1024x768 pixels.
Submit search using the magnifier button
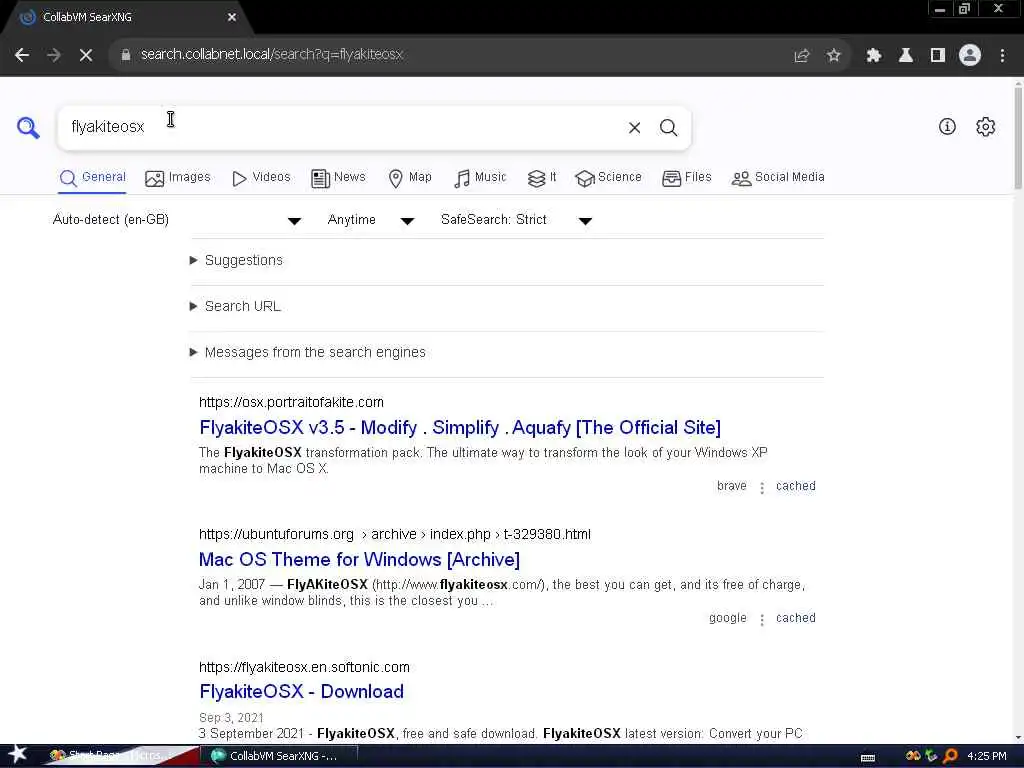pos(668,128)
